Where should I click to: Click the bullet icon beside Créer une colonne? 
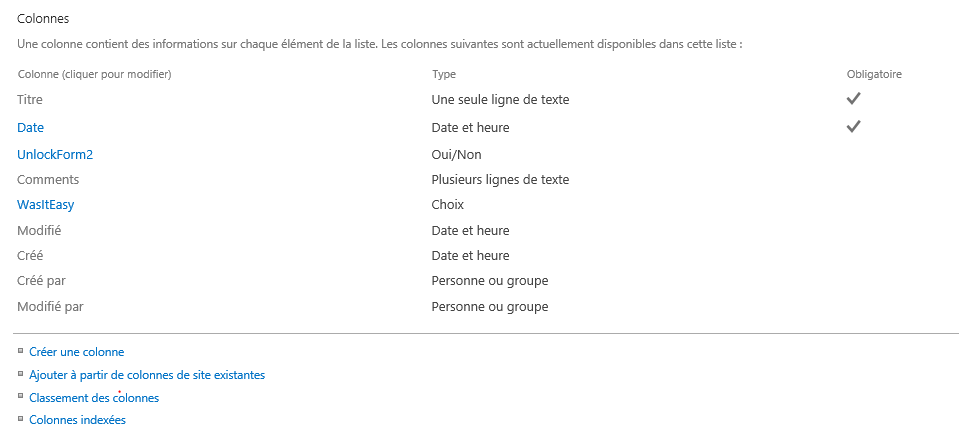pyautogui.click(x=20, y=351)
